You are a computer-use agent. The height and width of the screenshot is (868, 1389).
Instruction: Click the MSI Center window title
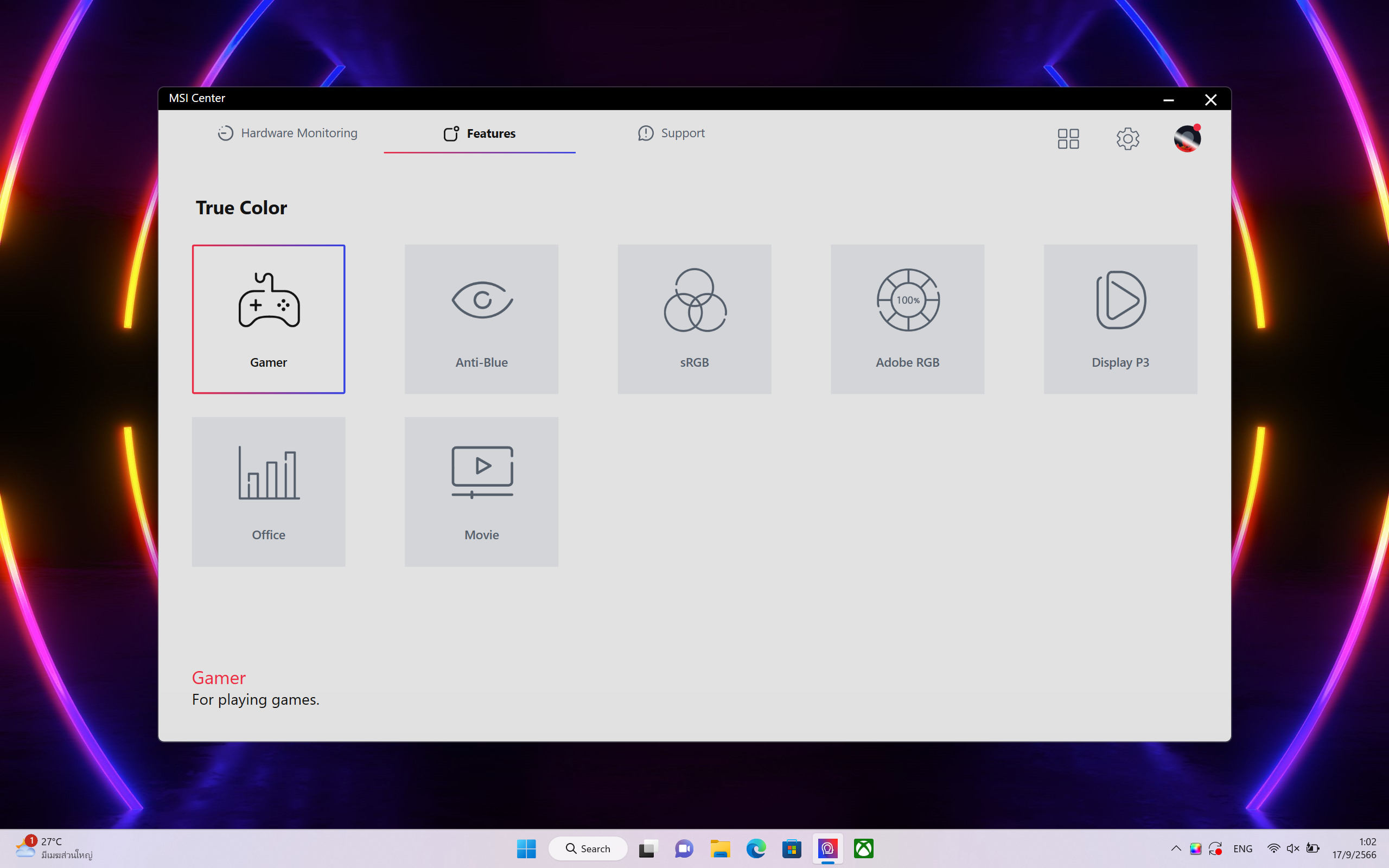tap(197, 98)
